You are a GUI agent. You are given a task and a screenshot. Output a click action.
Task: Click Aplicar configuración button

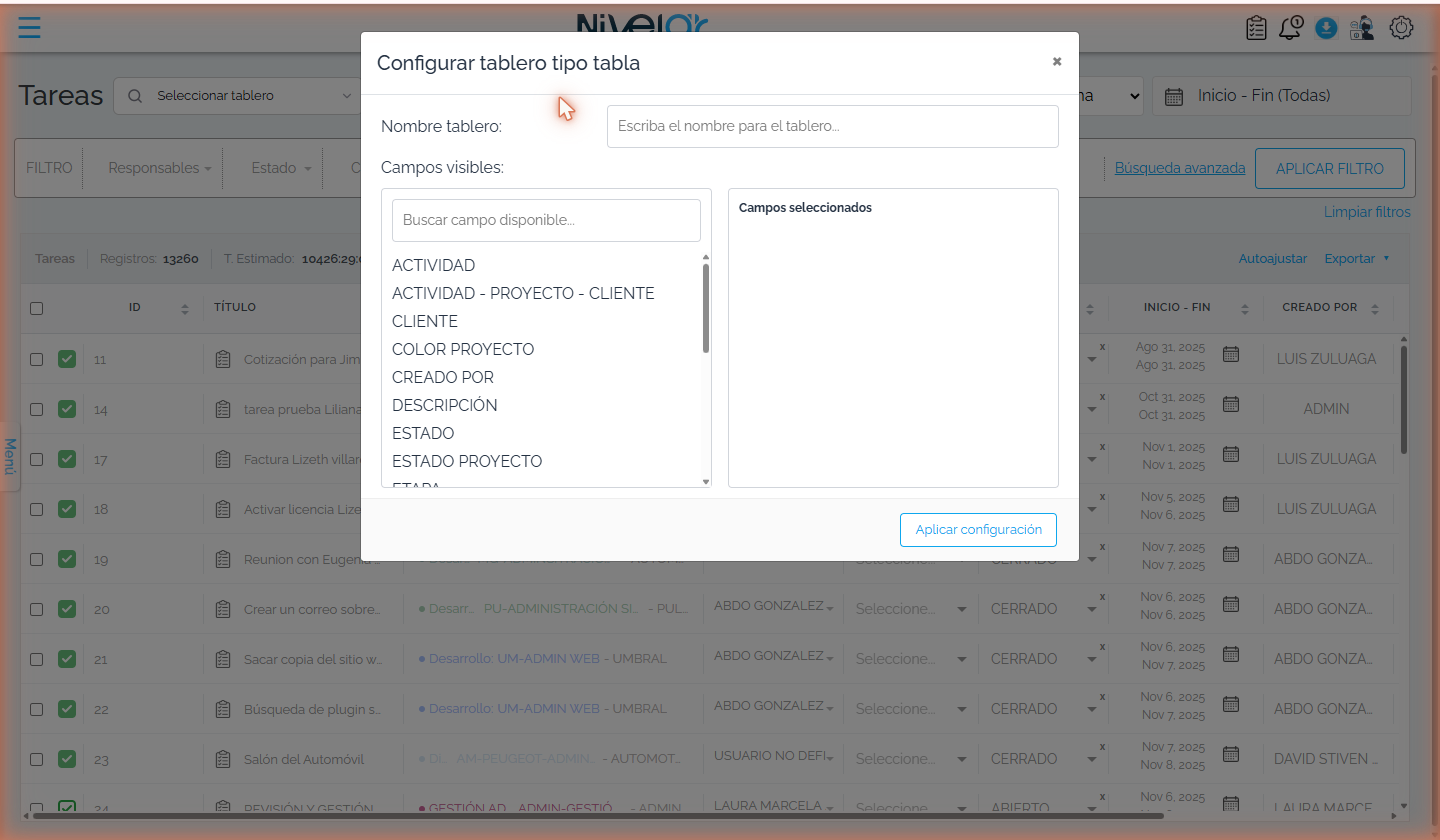point(978,530)
